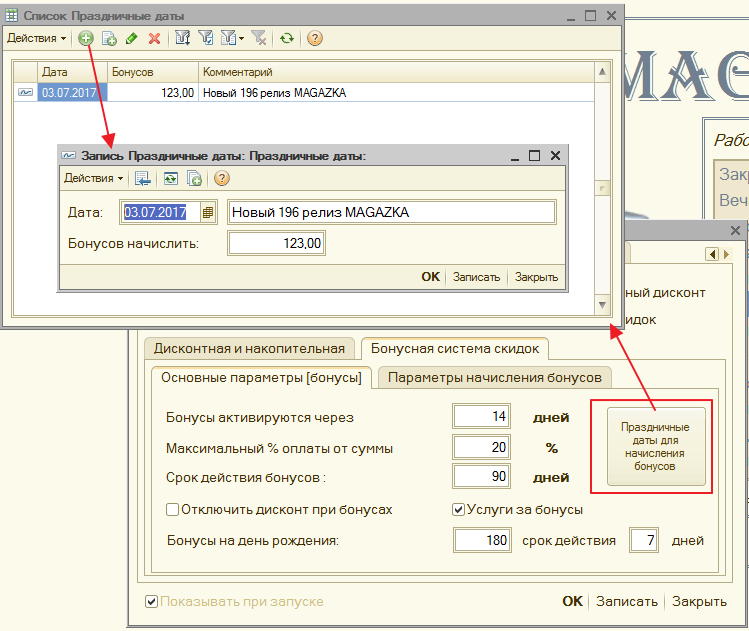The height and width of the screenshot is (631, 749).
Task: Sort by the Дата column header
Action: pos(72,72)
